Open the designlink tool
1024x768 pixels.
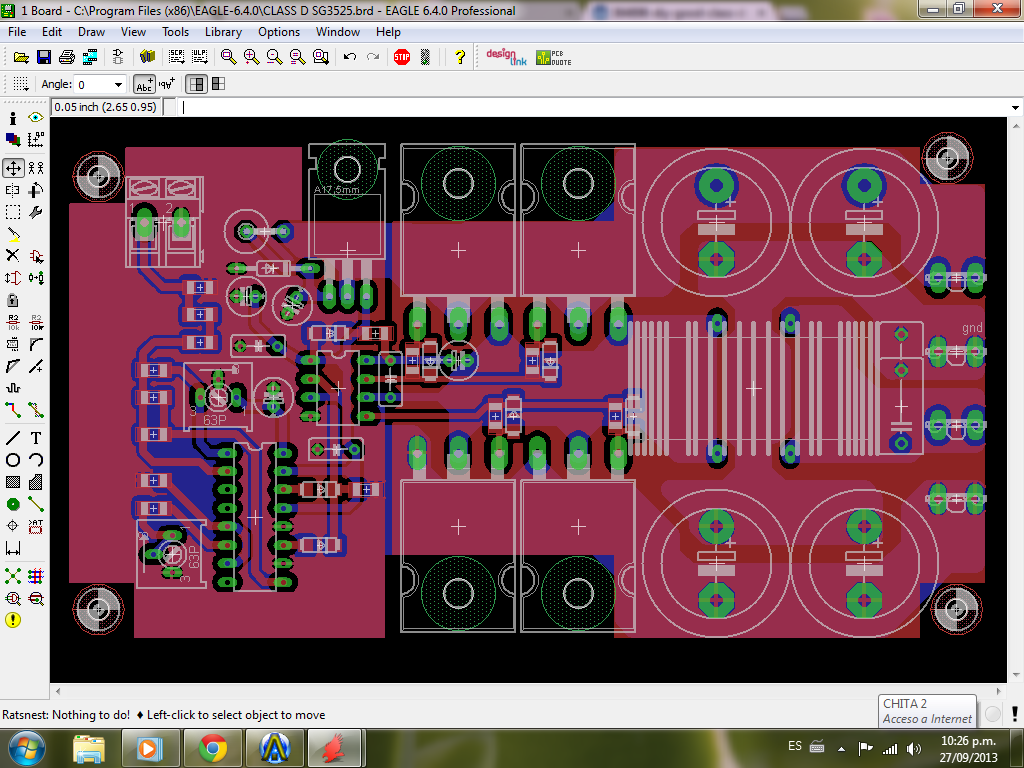coord(506,57)
